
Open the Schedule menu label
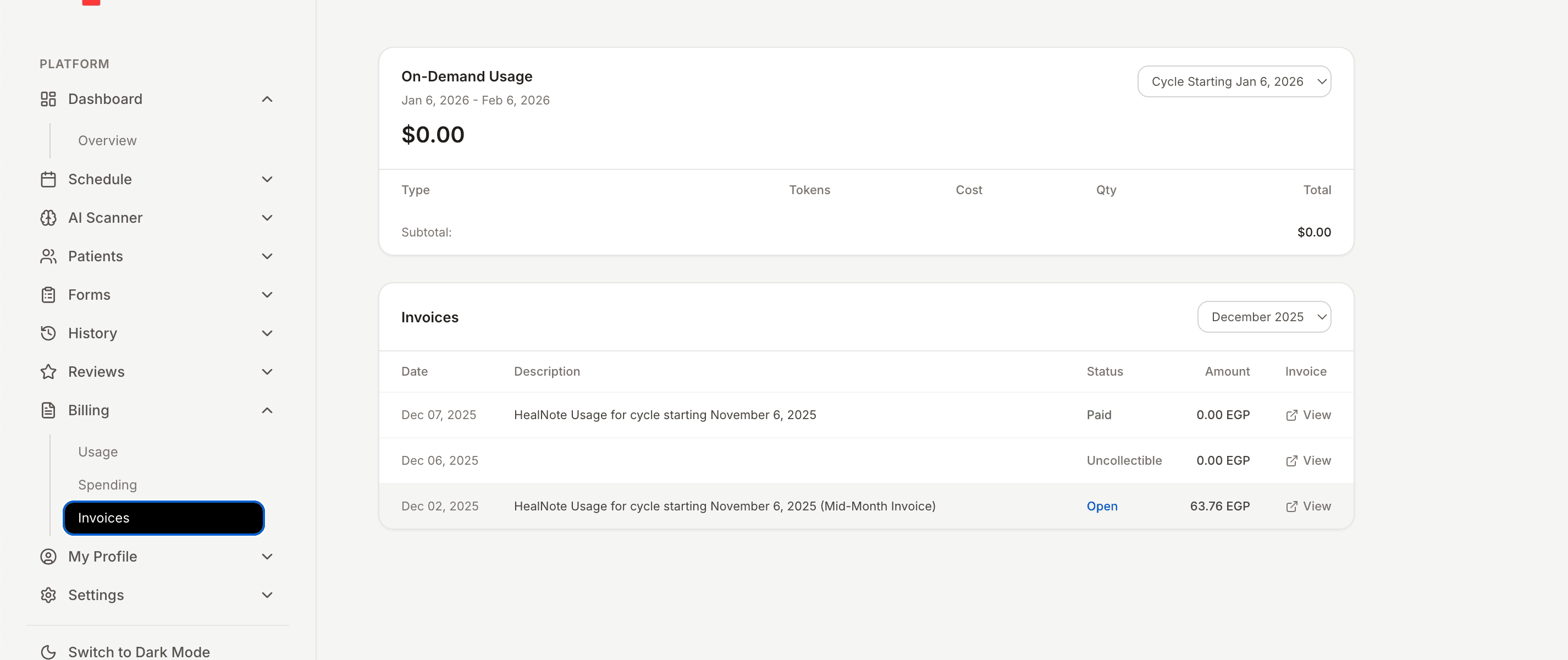click(100, 180)
